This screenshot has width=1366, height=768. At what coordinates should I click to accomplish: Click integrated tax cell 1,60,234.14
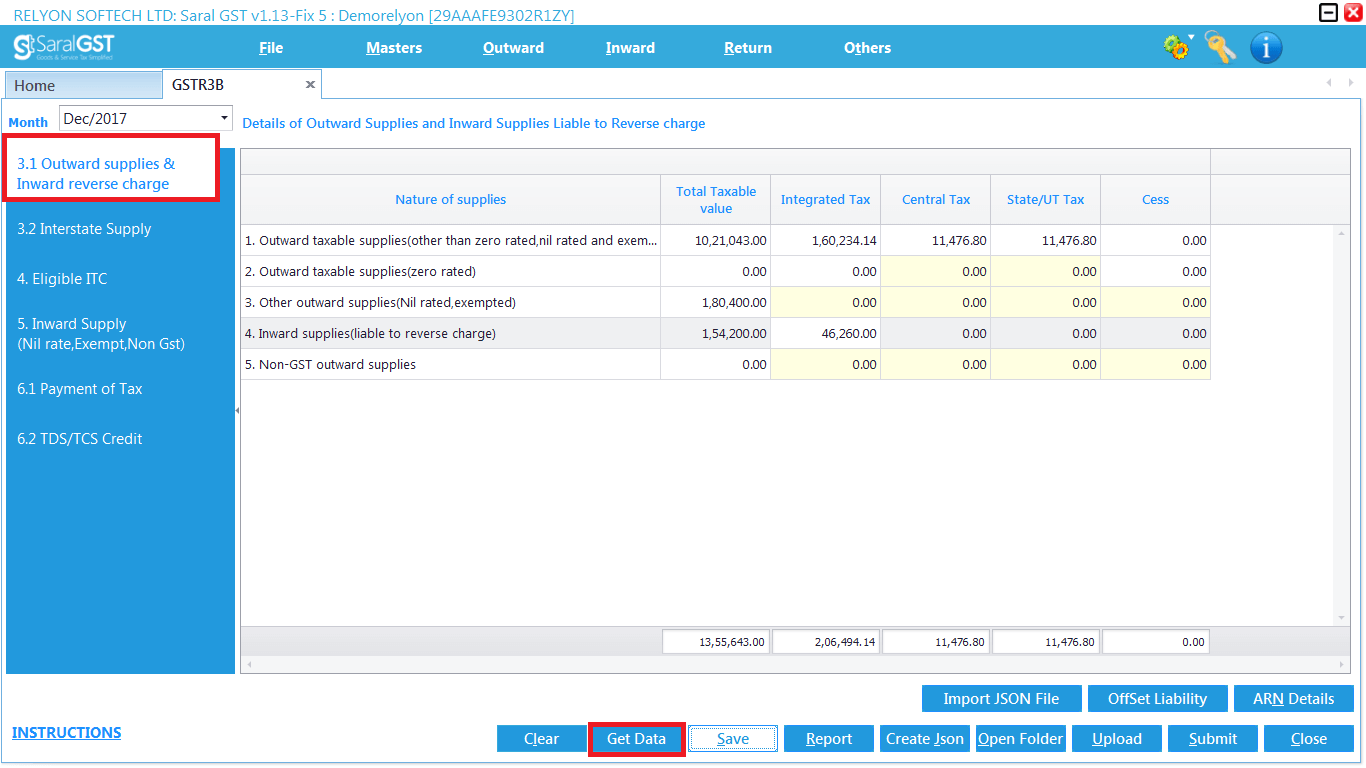tap(826, 241)
